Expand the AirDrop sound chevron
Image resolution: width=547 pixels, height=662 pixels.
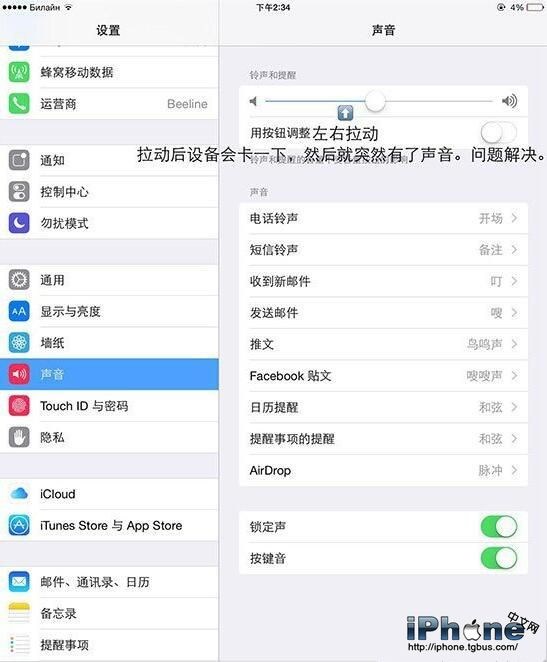514,470
